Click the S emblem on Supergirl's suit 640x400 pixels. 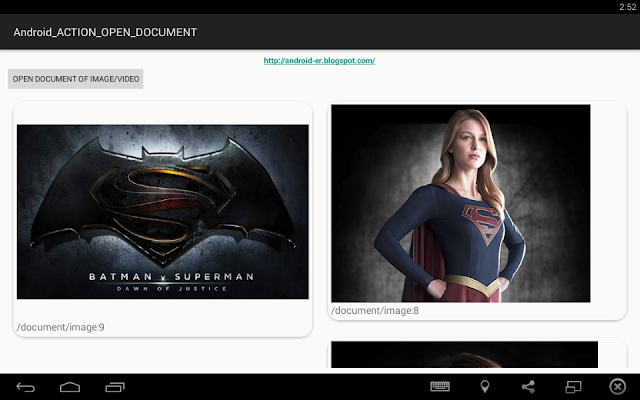coord(482,224)
